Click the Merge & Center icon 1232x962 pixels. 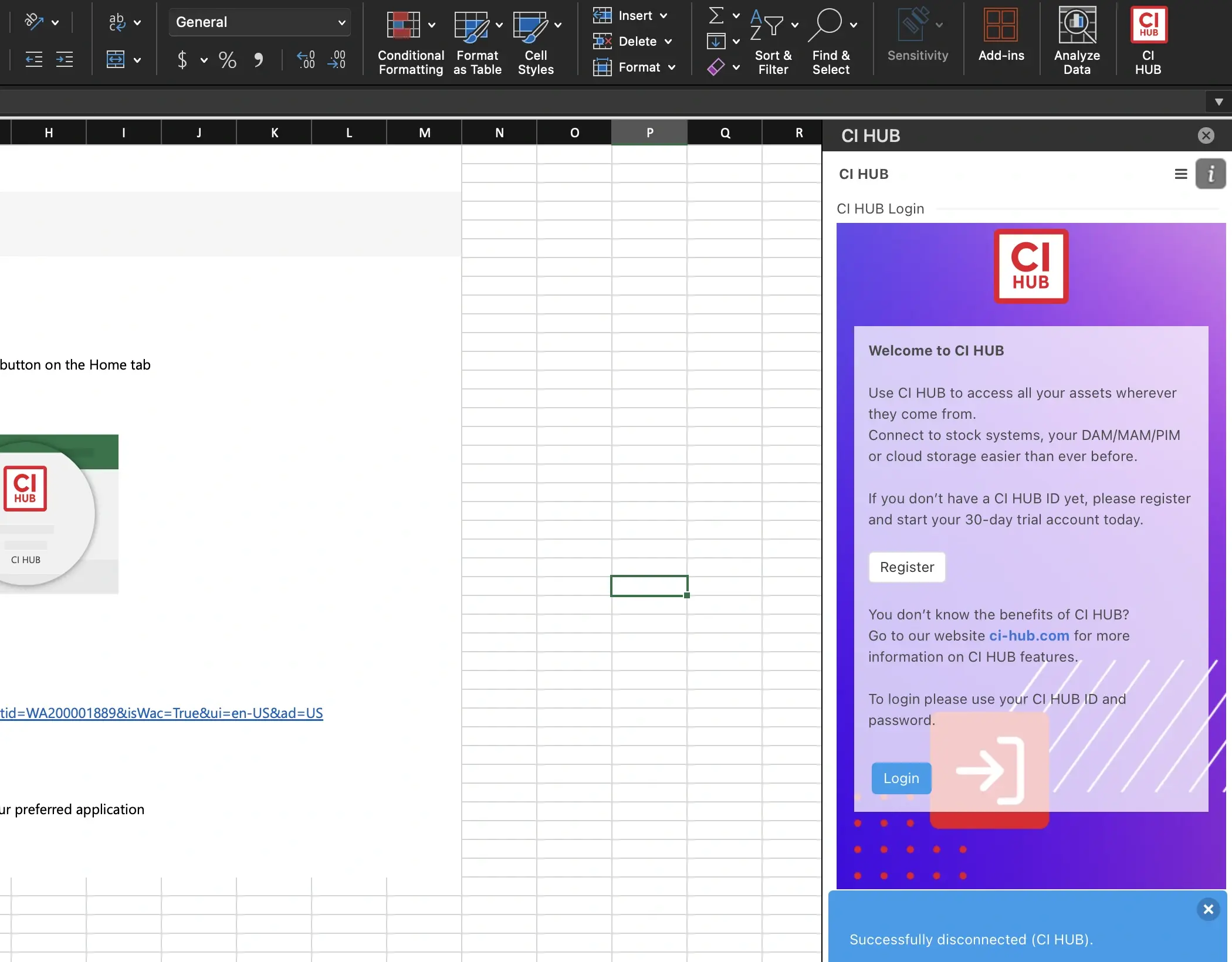click(116, 59)
